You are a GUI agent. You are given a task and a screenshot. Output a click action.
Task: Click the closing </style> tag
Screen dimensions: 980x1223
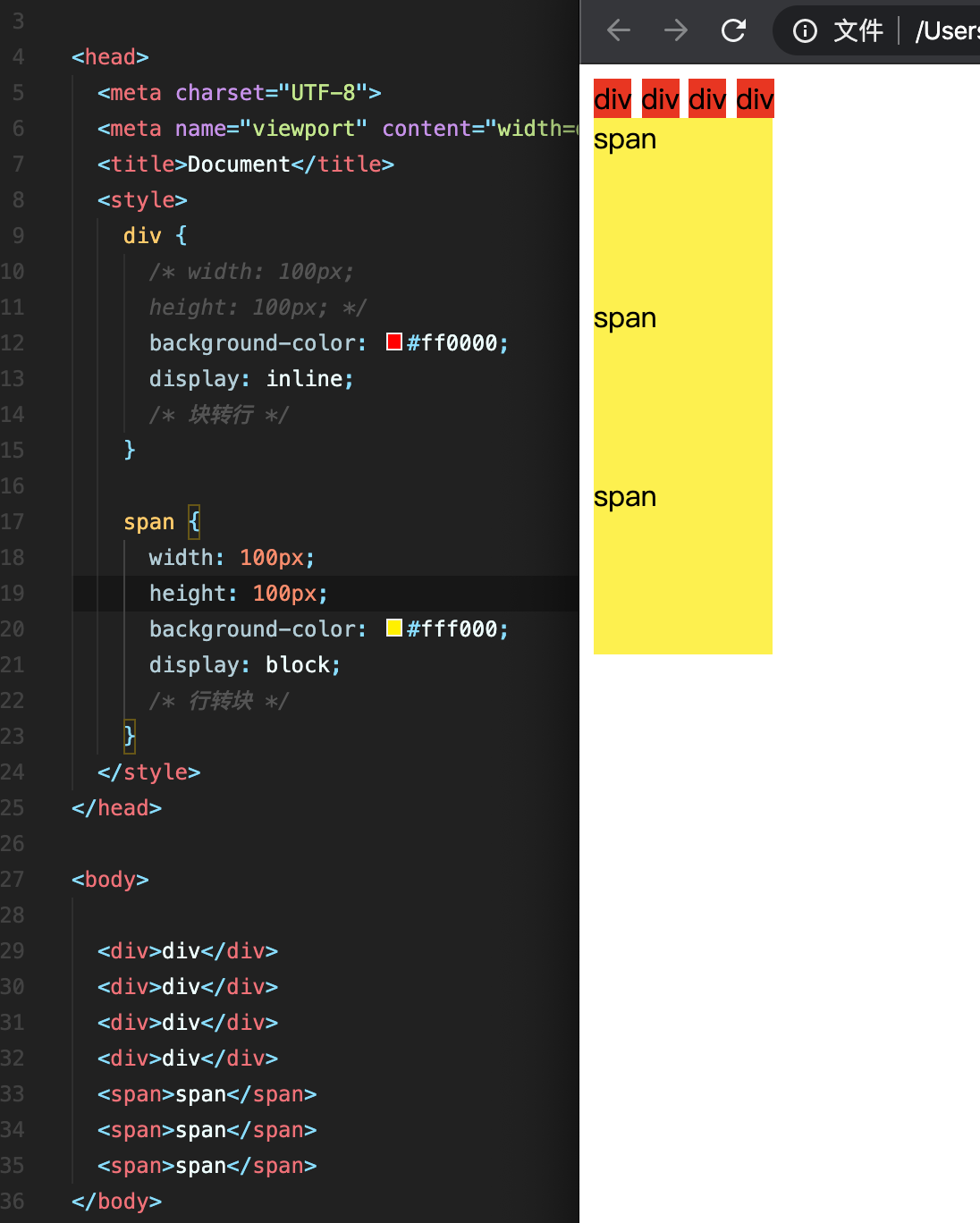pyautogui.click(x=149, y=772)
